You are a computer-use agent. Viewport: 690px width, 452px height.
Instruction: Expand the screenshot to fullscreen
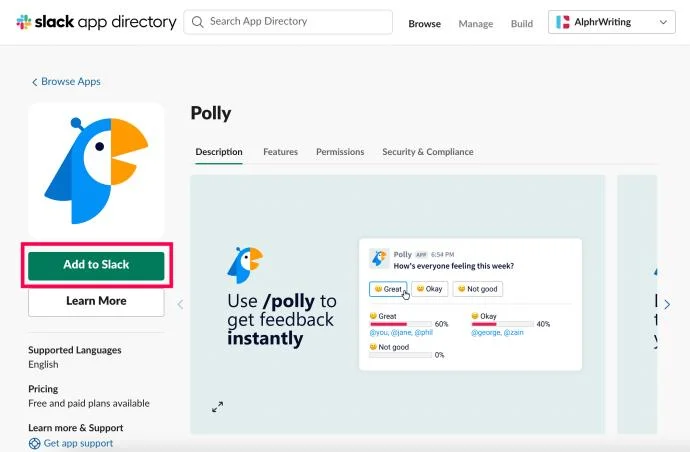(217, 407)
